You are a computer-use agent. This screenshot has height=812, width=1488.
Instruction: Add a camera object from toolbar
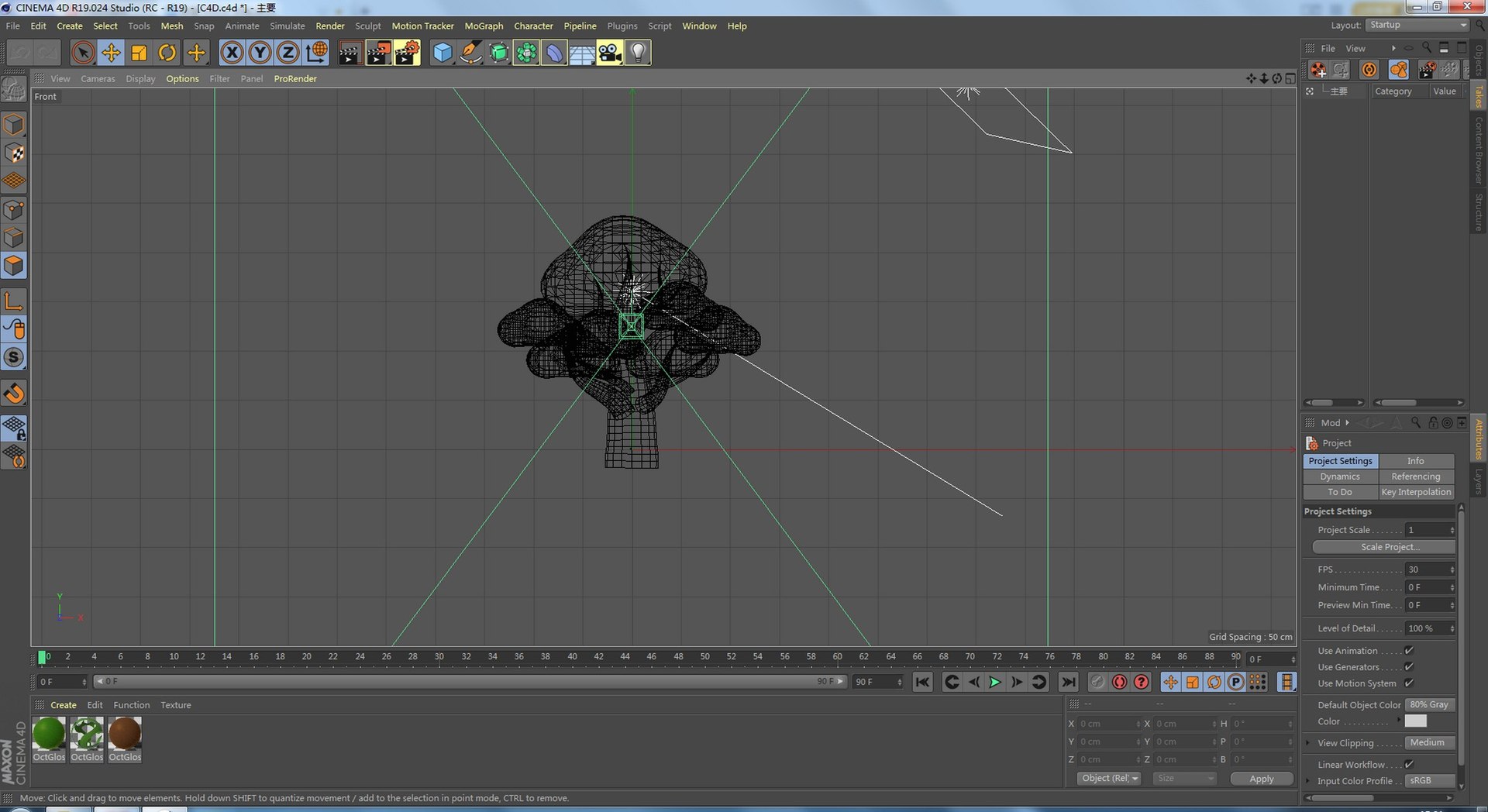coord(609,53)
